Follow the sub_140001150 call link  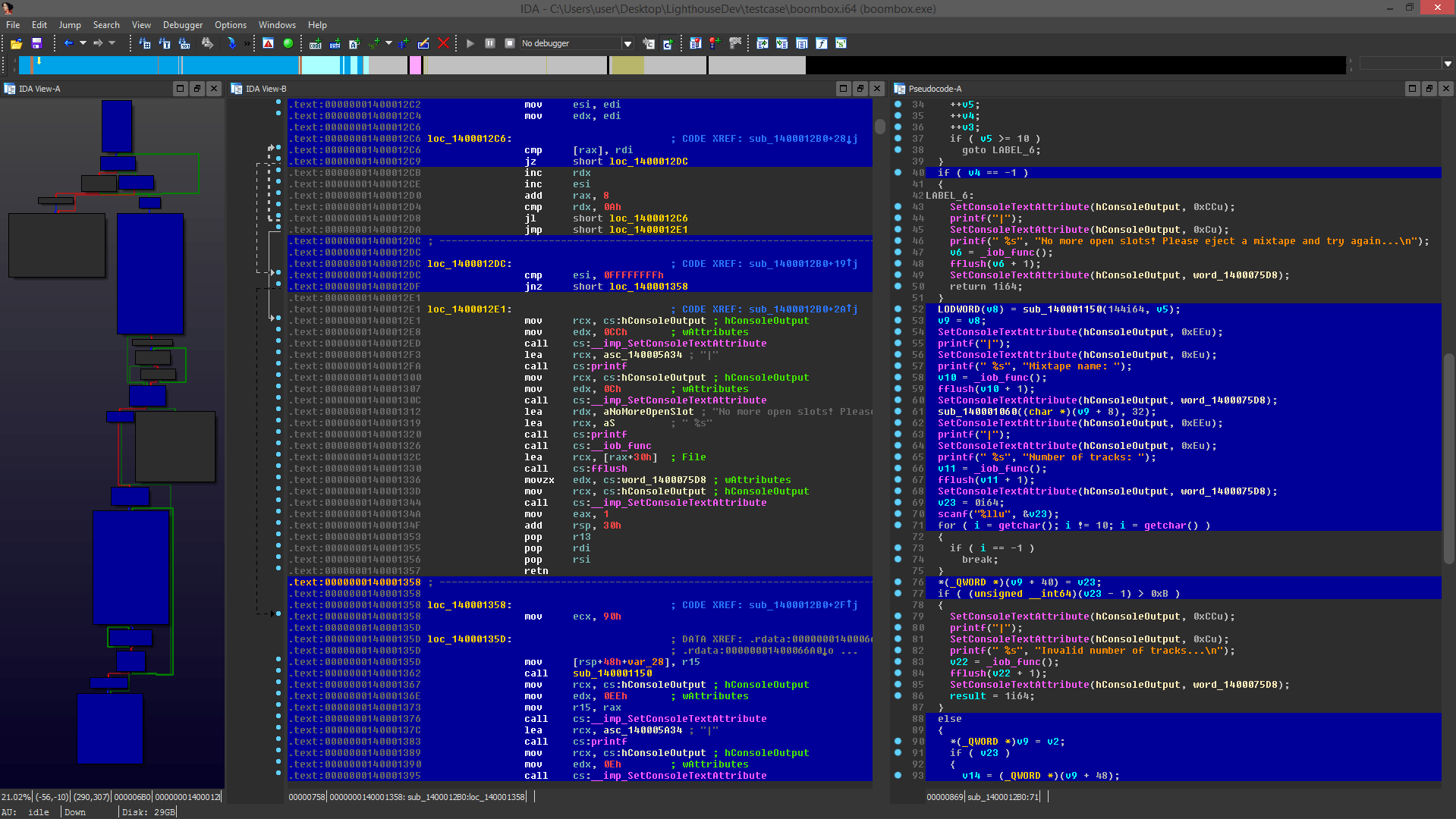coord(612,673)
